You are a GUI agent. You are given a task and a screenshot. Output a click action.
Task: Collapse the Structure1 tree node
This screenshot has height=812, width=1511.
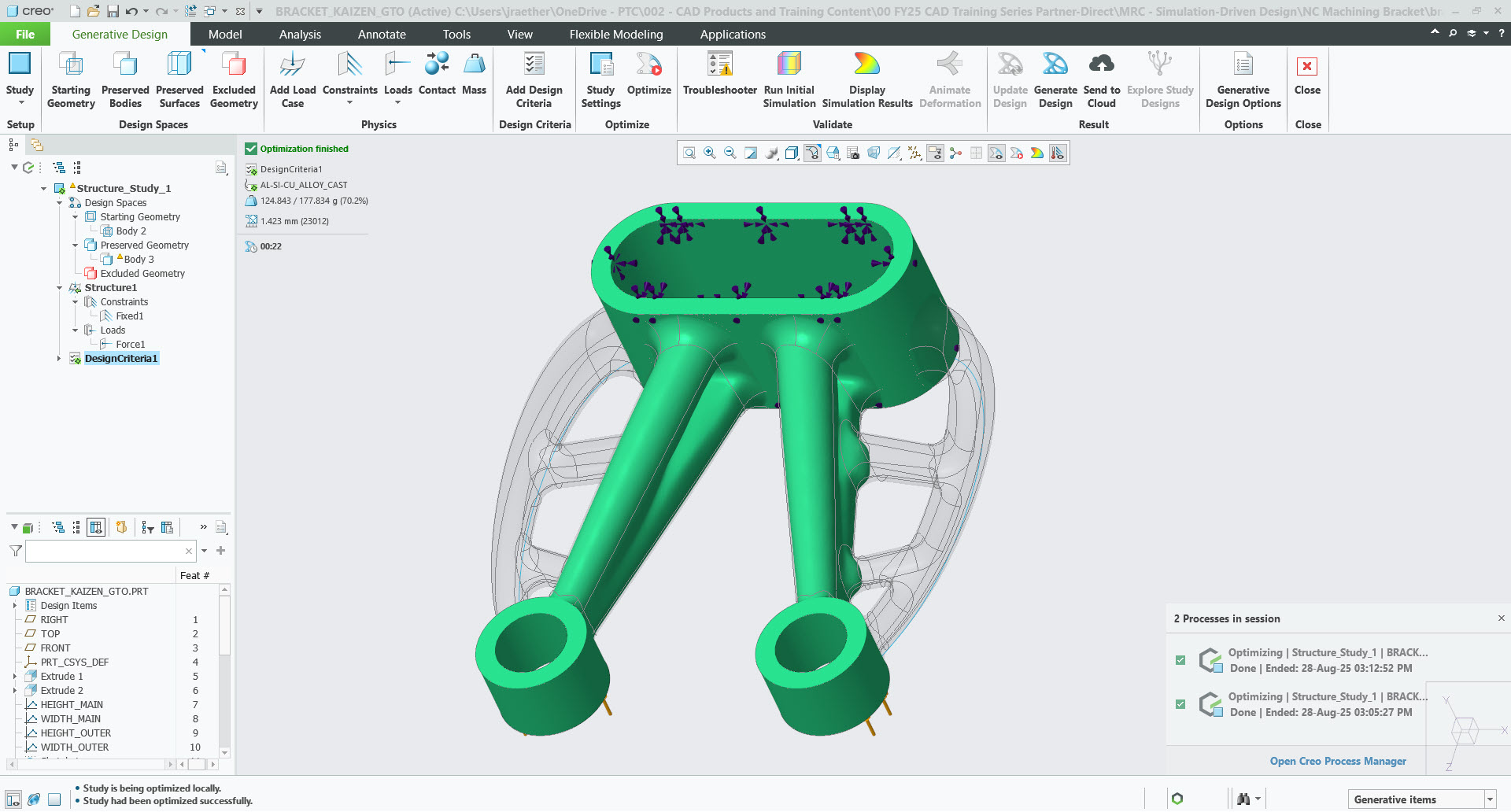coord(59,288)
